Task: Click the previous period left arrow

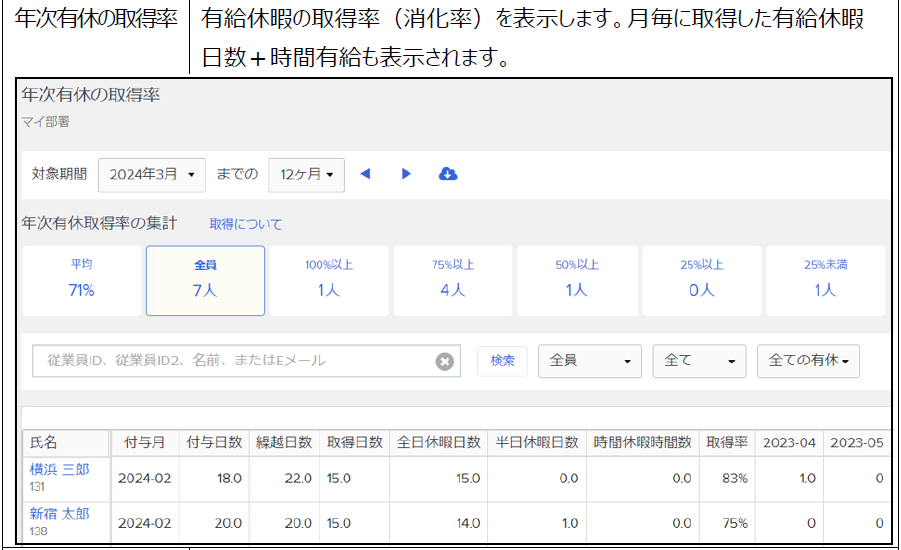Action: click(x=365, y=174)
